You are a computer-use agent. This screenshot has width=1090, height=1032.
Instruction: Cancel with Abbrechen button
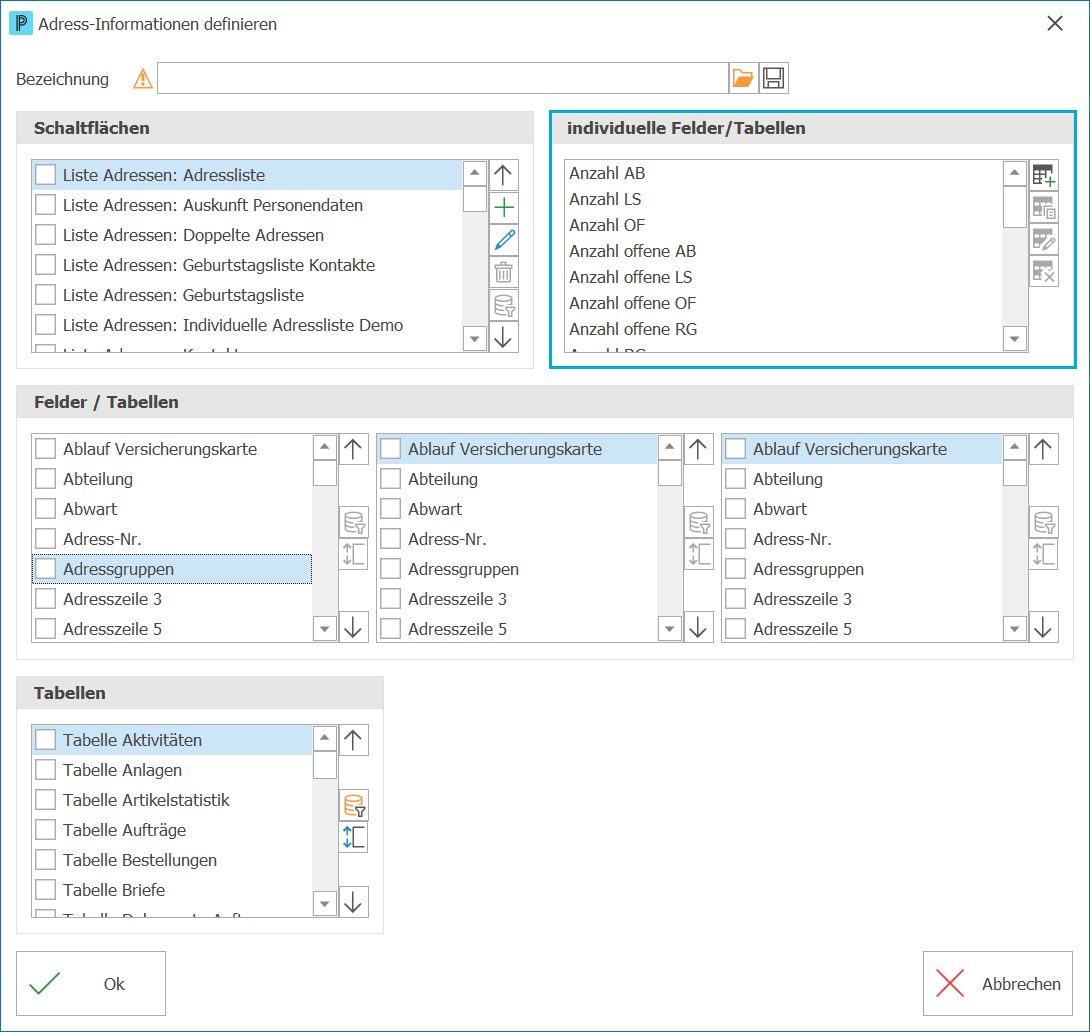[x=998, y=983]
